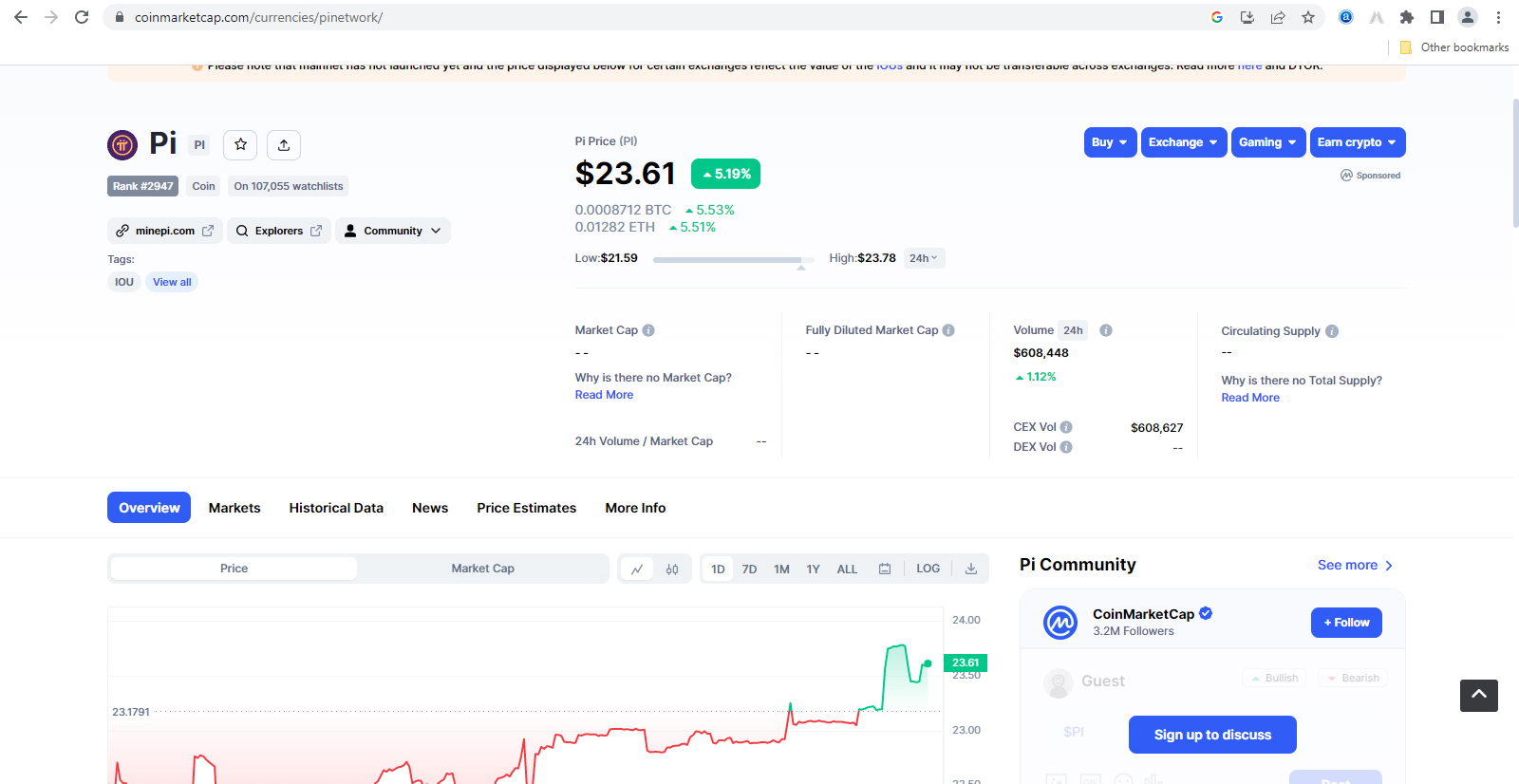Set chart range to 1Y
The height and width of the screenshot is (784, 1519).
(813, 569)
